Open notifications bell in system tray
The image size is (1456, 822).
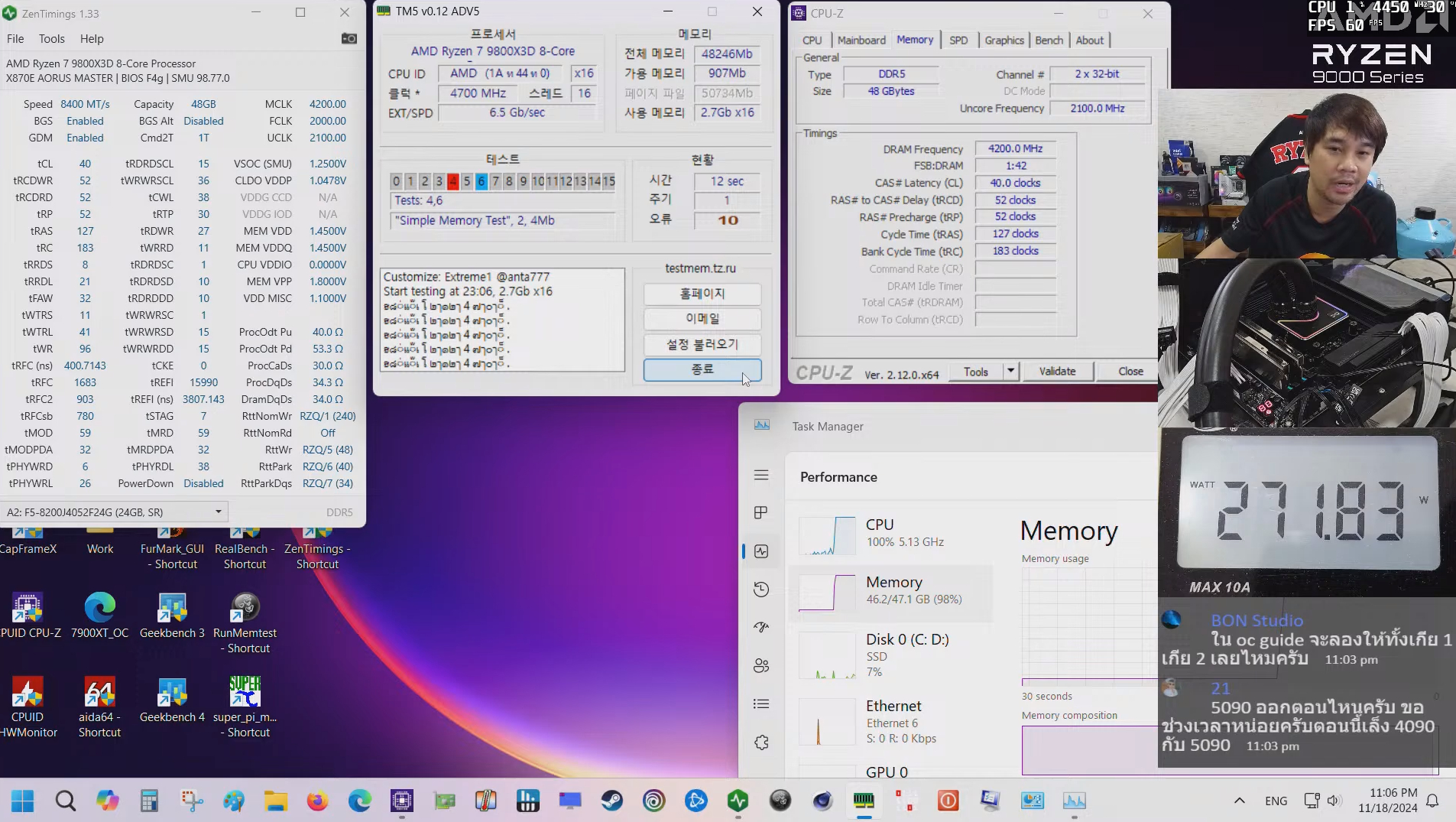pos(1433,801)
